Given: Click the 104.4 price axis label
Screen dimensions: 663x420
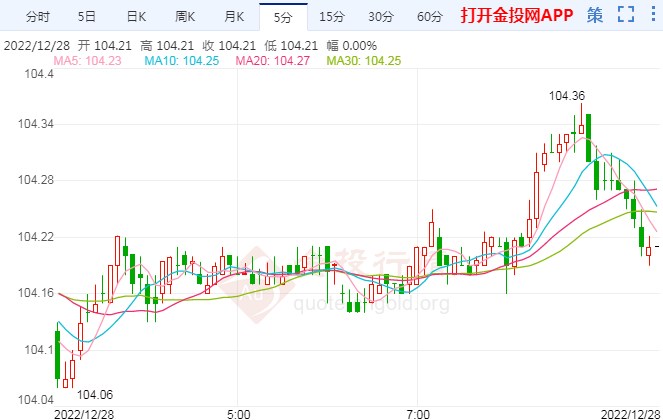Looking at the screenshot, I should click(x=39, y=74).
